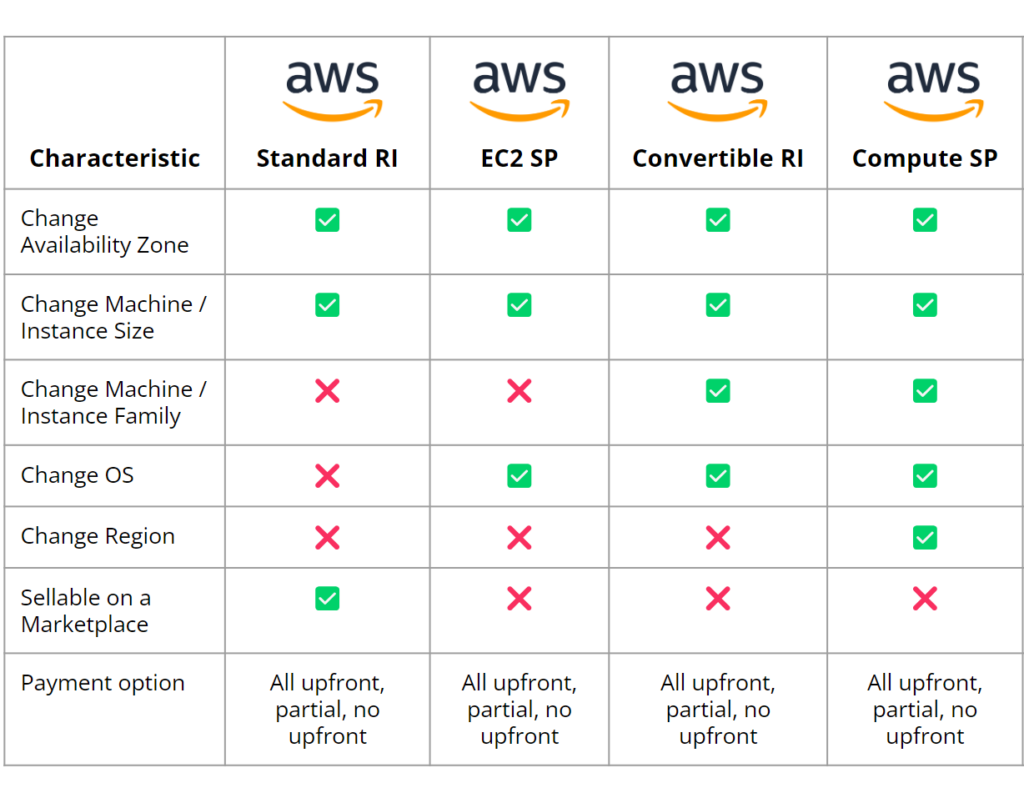Click red X for EC2 SP Sellable on Marketplace
The width and height of the screenshot is (1024, 798).
[519, 599]
